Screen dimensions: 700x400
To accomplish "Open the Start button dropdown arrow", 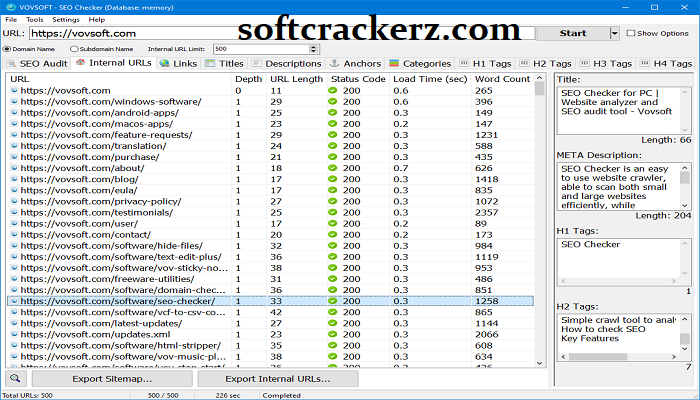I will point(614,33).
